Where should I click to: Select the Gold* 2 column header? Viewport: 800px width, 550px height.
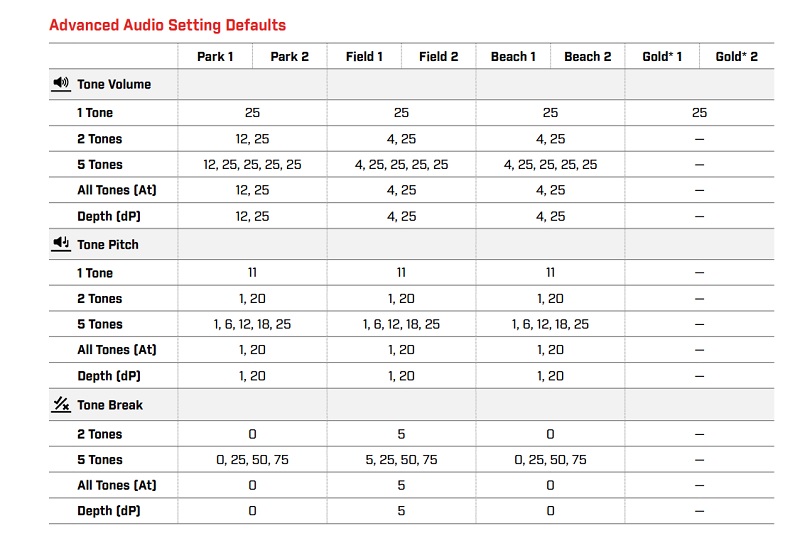pos(736,57)
